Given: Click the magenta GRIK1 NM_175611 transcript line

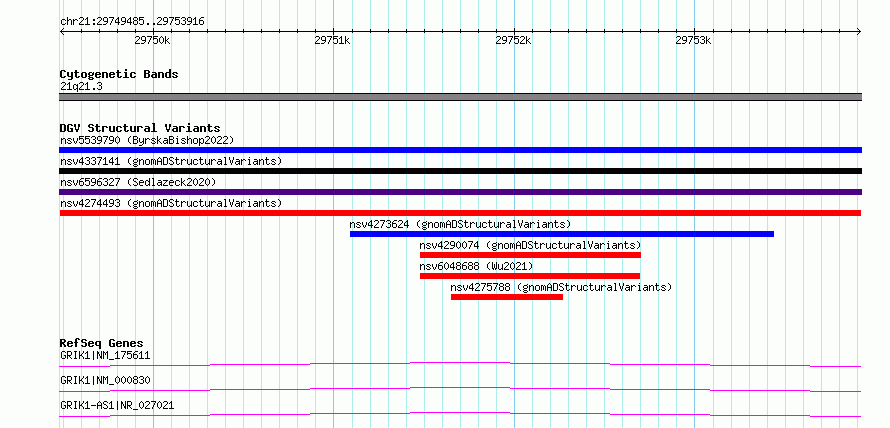Looking at the screenshot, I should 460,364.
